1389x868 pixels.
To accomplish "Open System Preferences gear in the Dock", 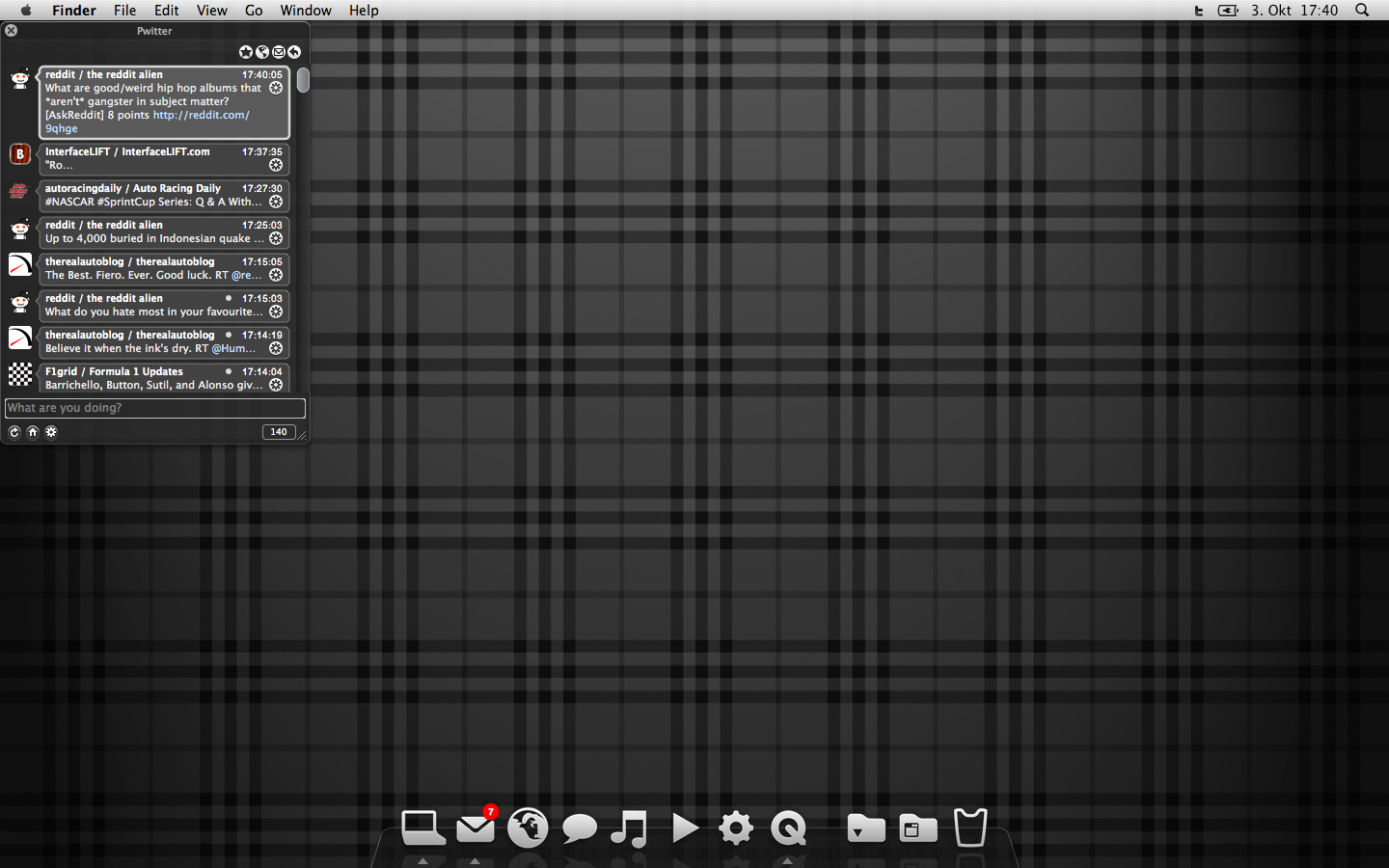I will click(736, 827).
